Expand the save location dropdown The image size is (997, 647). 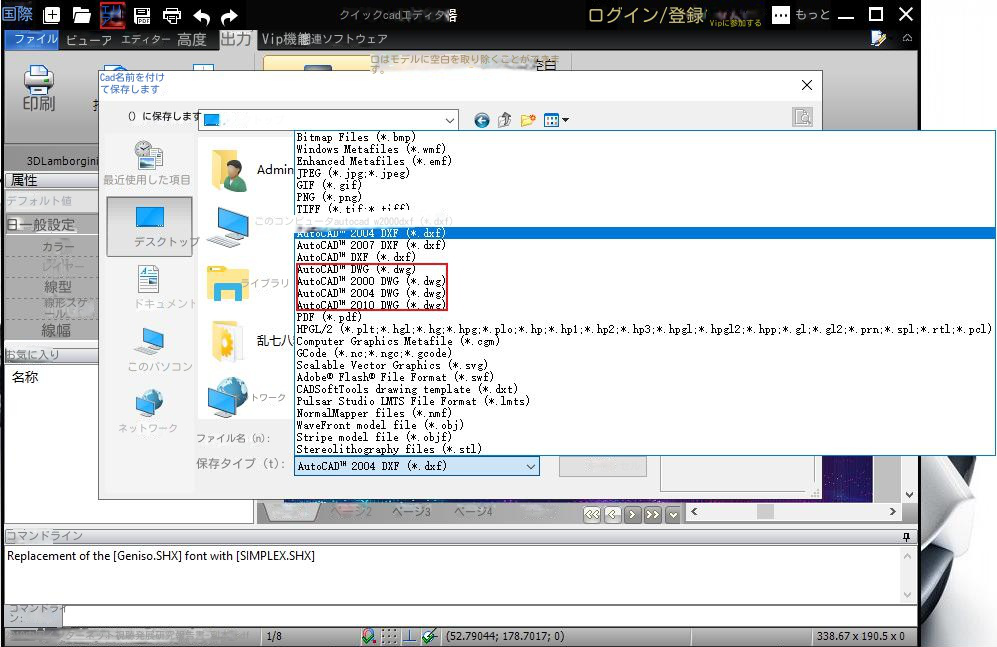tap(449, 120)
